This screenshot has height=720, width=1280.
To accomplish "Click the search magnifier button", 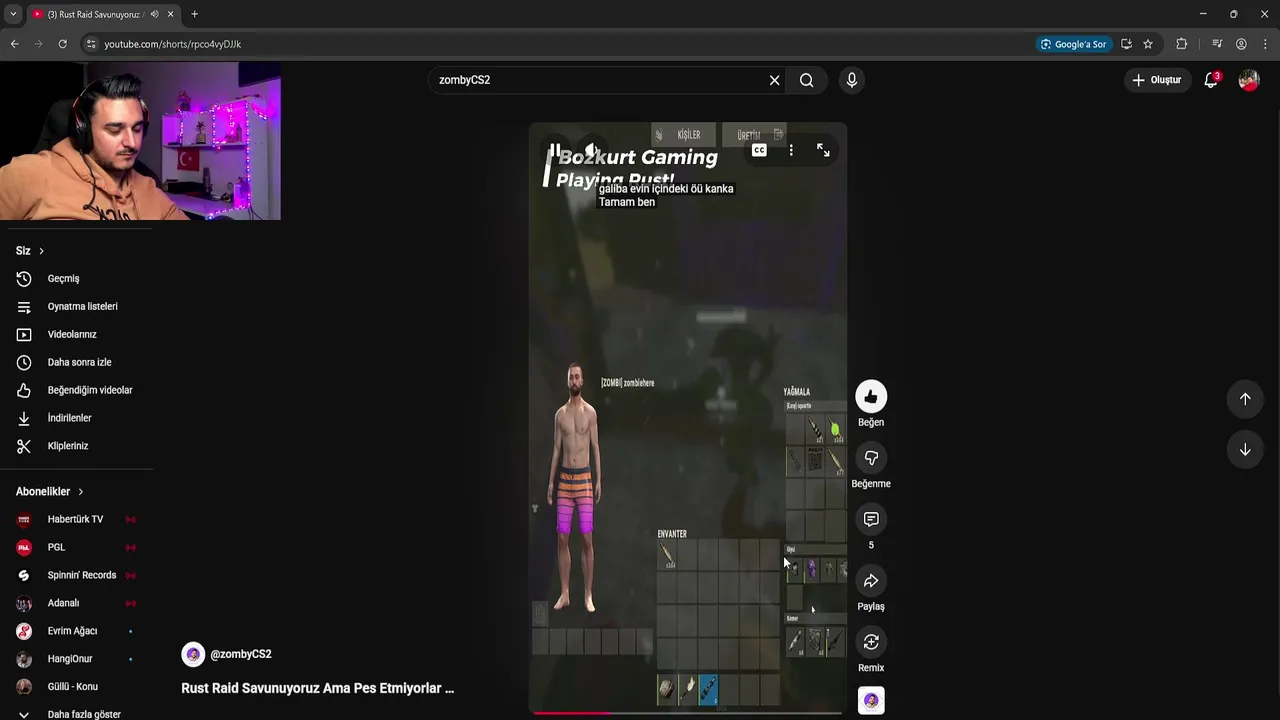I will [806, 80].
